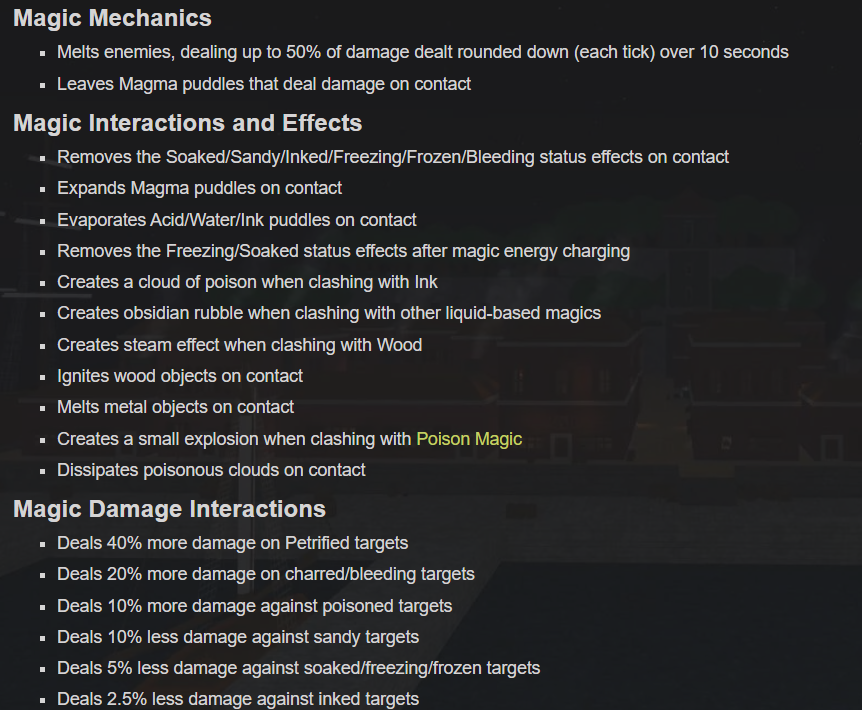Click the 20% more damage on charred/bleeding line
The height and width of the screenshot is (710, 862).
pos(266,574)
